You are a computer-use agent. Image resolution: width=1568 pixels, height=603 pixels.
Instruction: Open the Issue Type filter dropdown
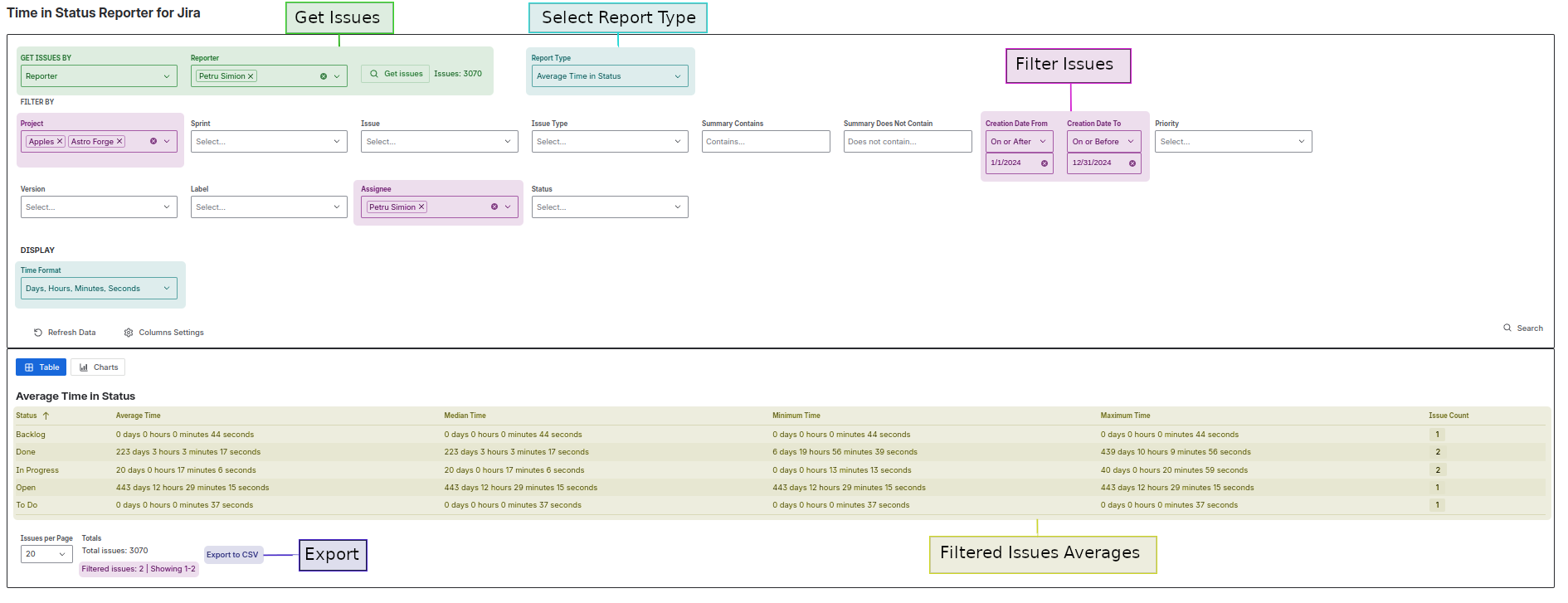(x=610, y=142)
